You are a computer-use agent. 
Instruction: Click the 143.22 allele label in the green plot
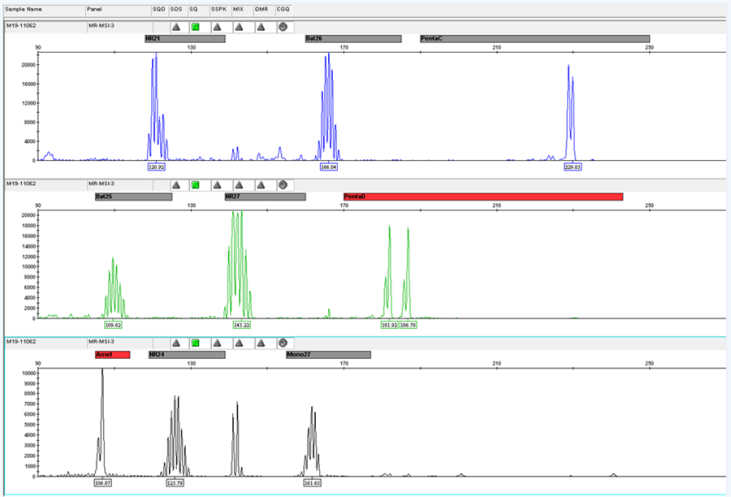241,325
